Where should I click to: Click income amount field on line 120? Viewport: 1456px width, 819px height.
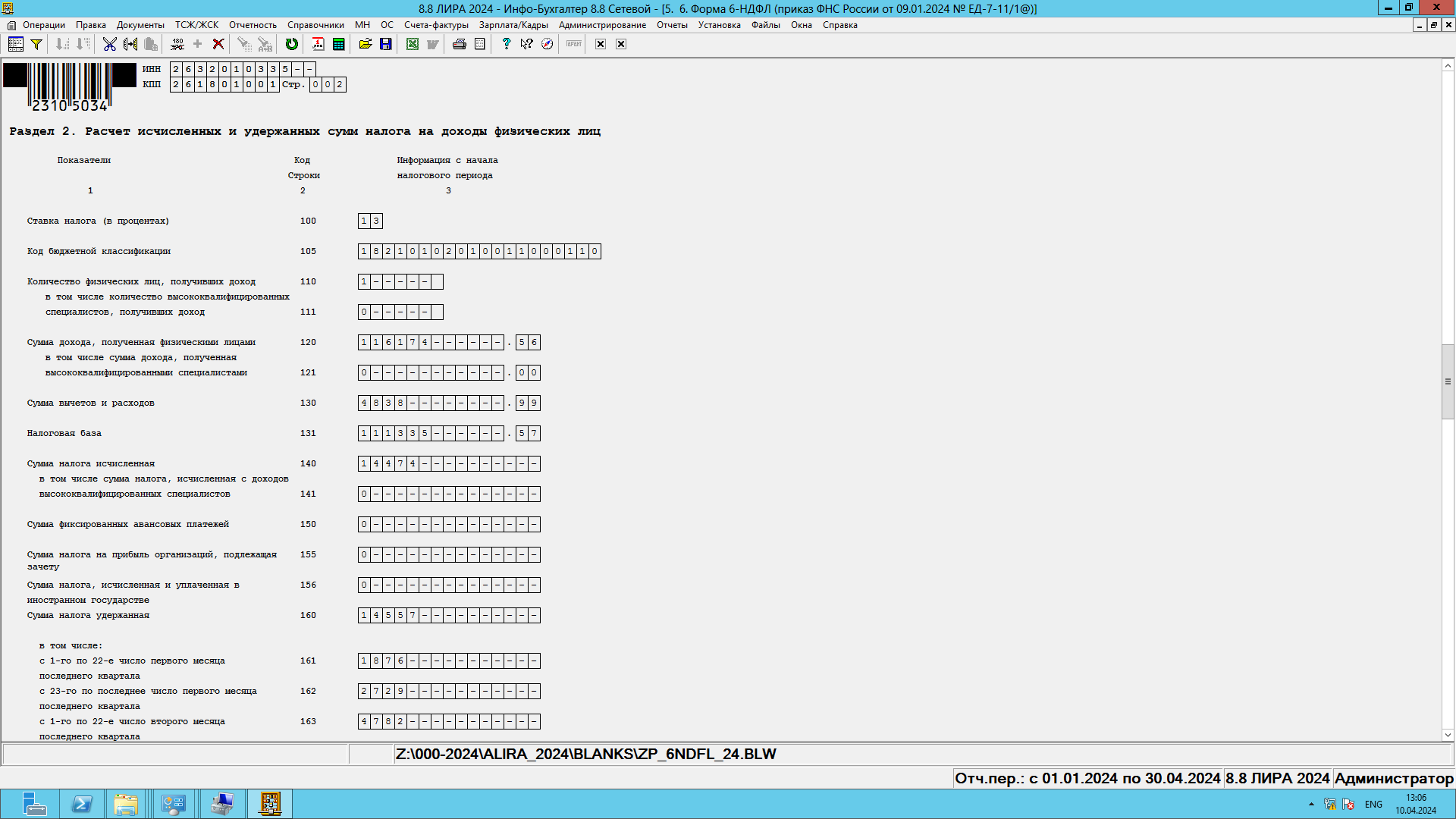[x=430, y=342]
